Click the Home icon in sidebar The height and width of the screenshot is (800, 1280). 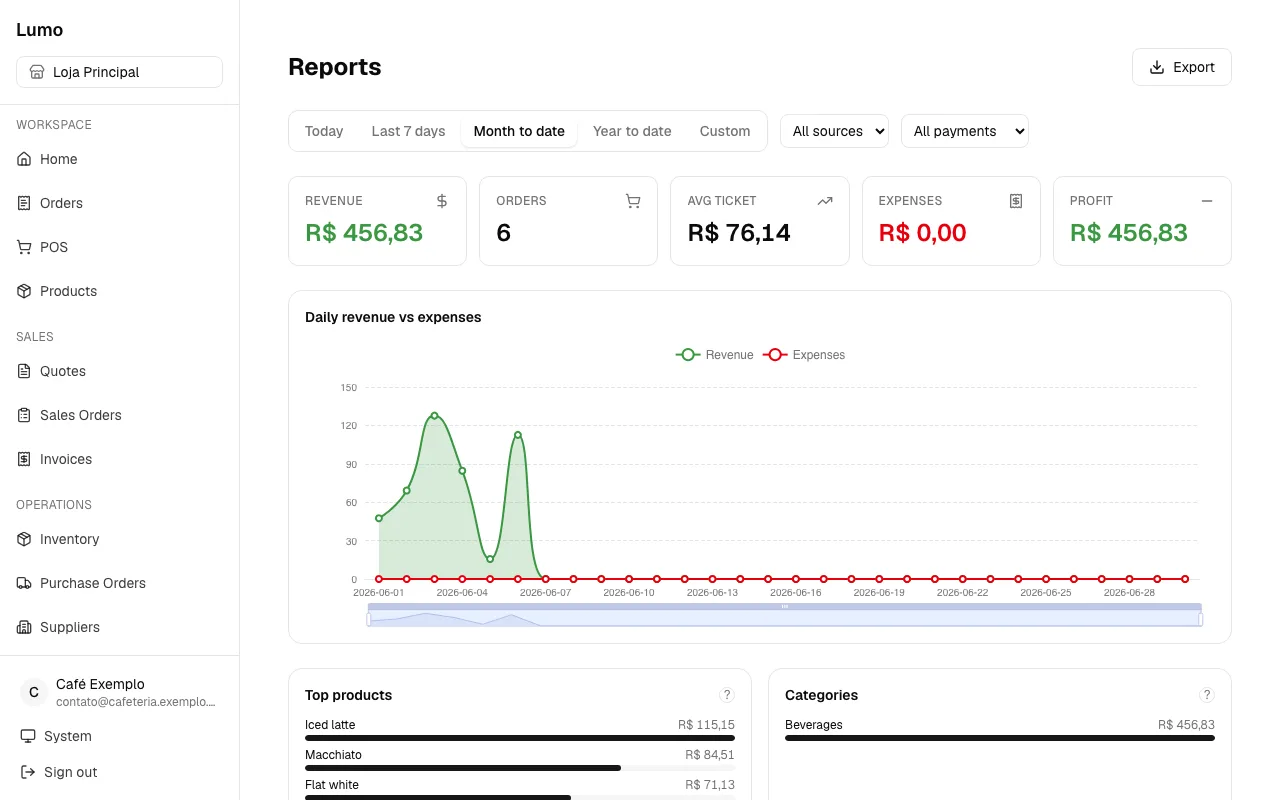pos(24,159)
